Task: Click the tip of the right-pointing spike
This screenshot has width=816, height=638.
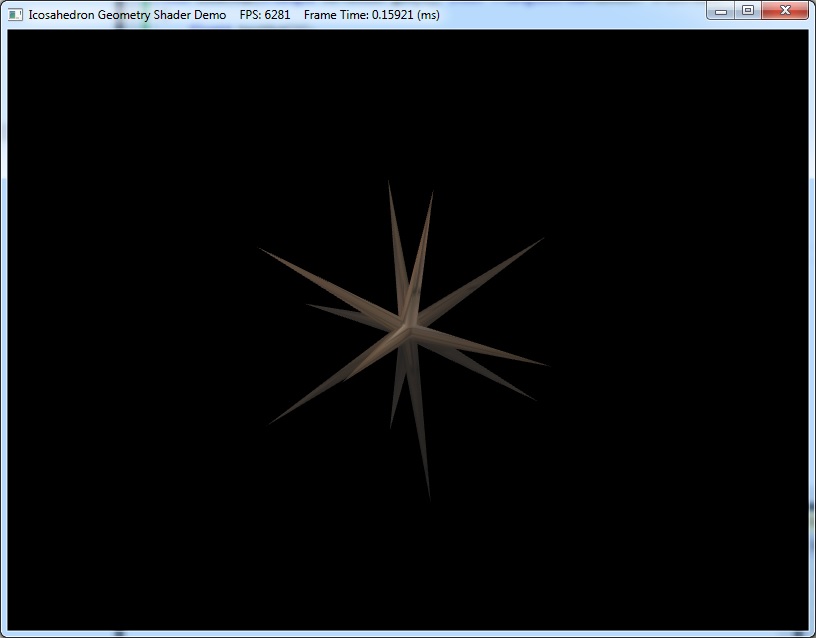Action: pyautogui.click(x=545, y=364)
